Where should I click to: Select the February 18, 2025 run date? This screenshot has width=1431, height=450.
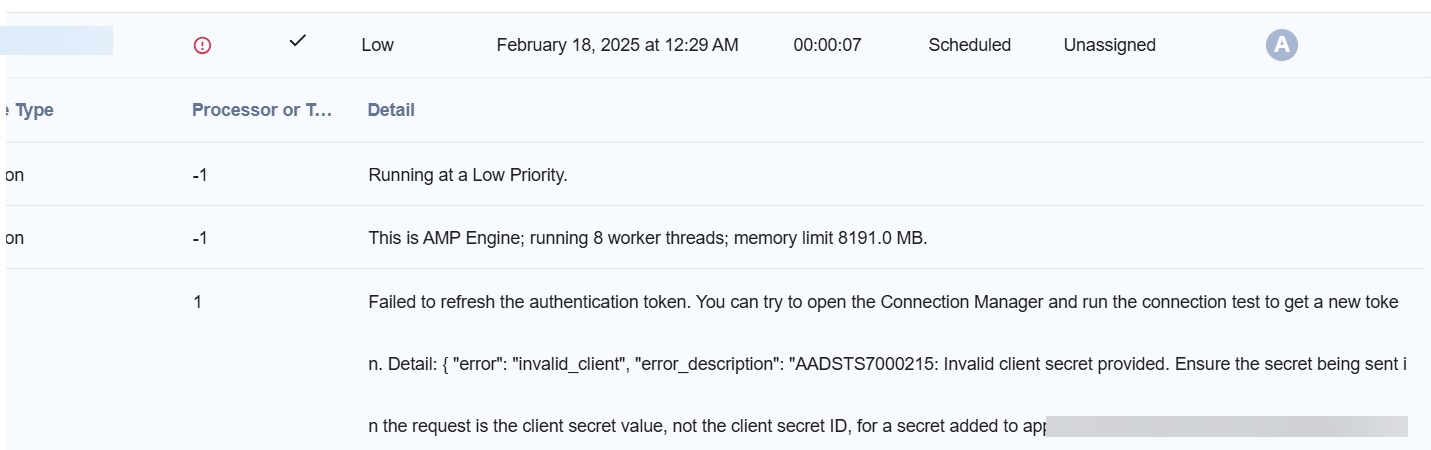617,45
